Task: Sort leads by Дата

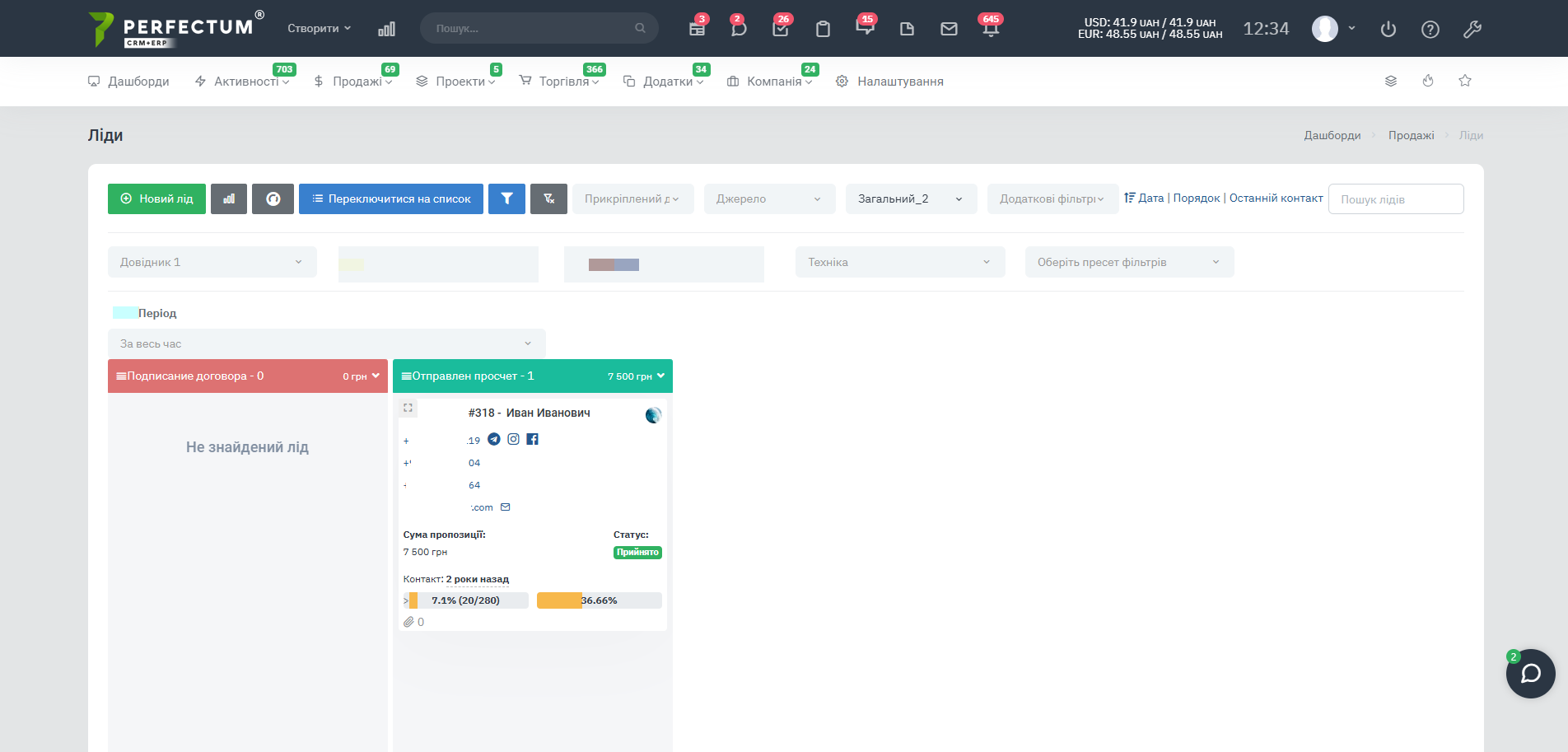Action: point(1150,198)
